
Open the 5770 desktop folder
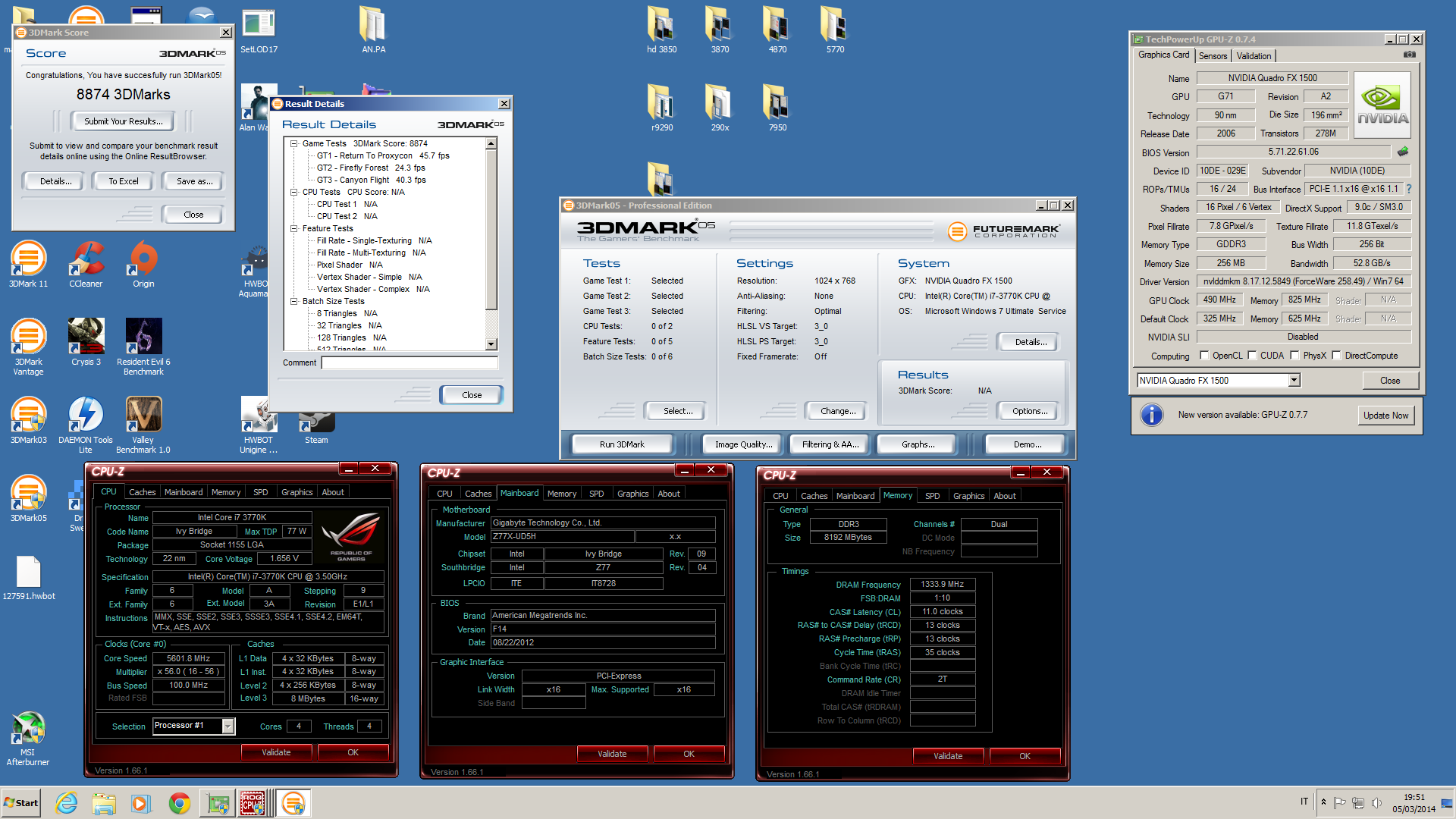pos(835,30)
